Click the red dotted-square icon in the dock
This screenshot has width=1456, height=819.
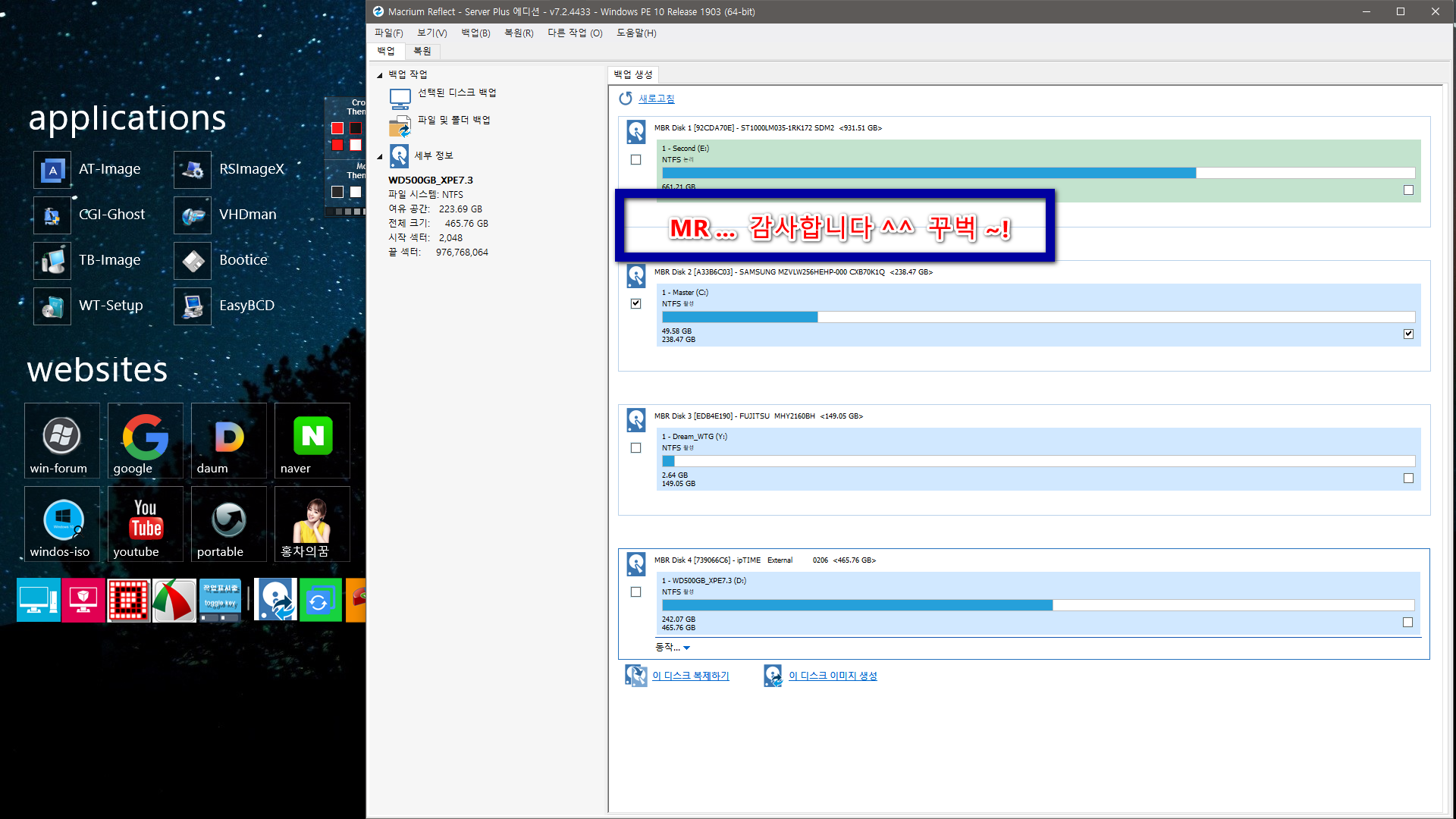pos(128,600)
